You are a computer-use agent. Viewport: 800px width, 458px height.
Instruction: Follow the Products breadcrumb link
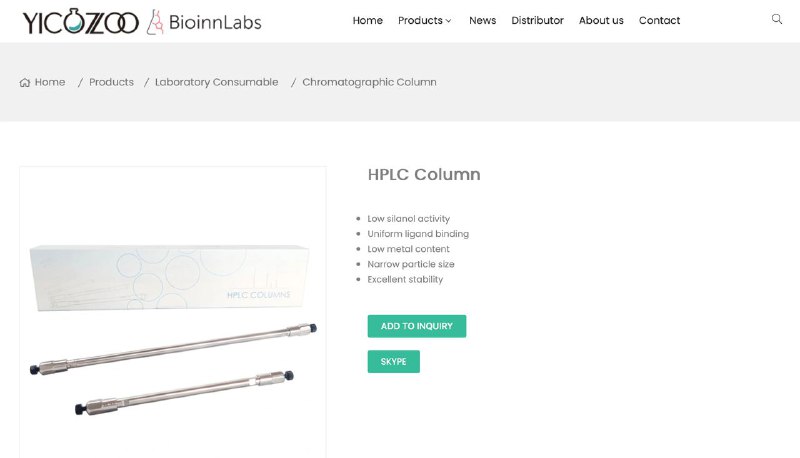click(111, 82)
